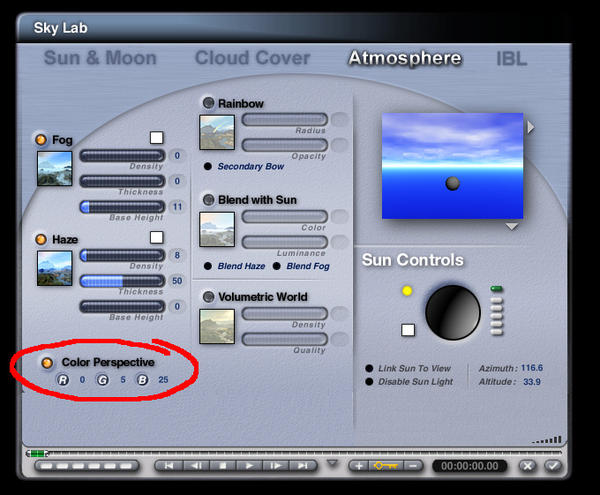Toggle the Haze enable button
Screen dimensions: 600x495
(x=41, y=239)
